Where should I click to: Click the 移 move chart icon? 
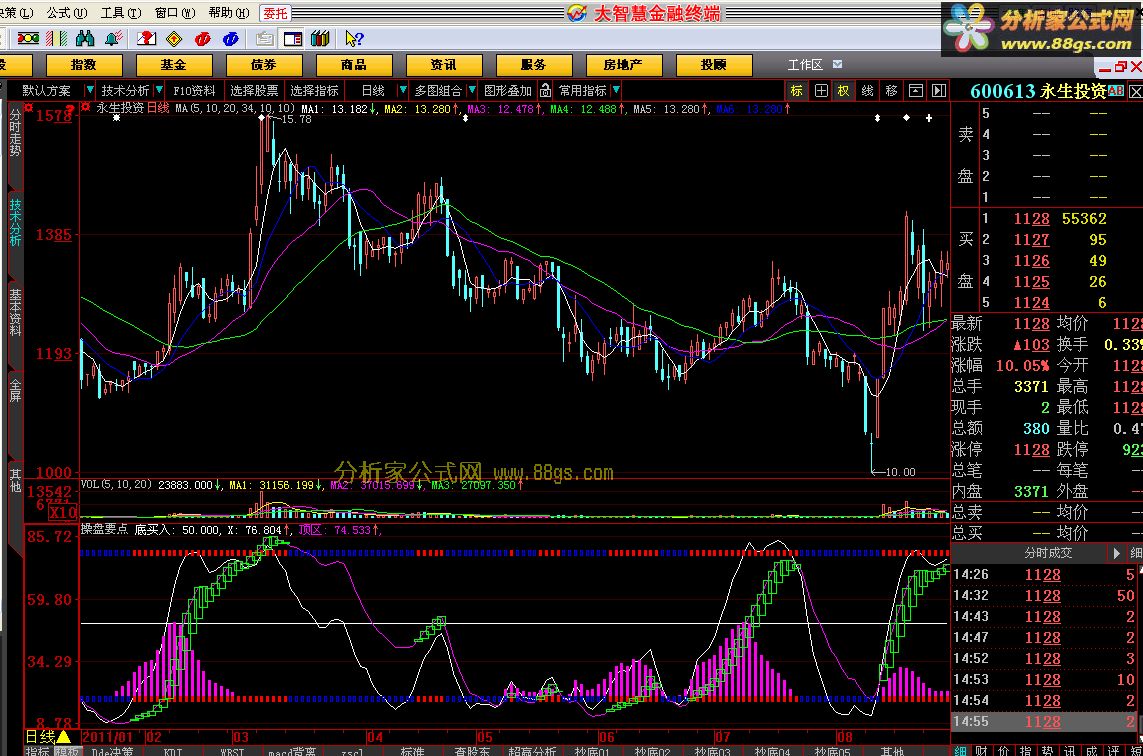[x=892, y=90]
